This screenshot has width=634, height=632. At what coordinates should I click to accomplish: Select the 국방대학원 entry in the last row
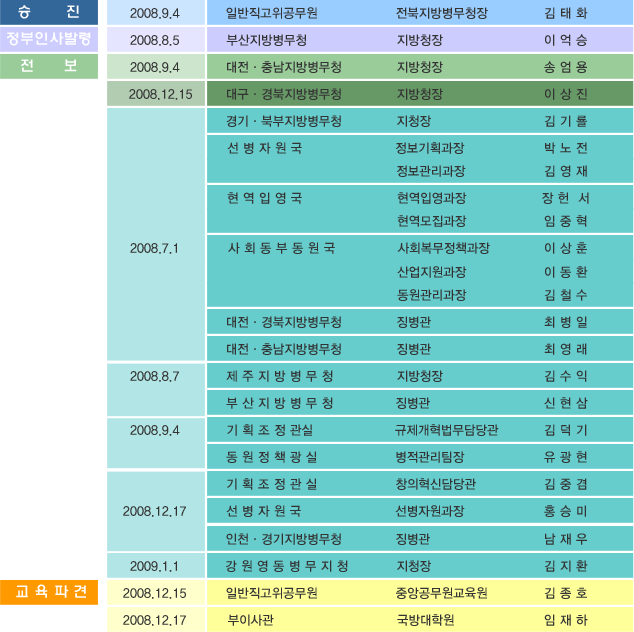point(425,620)
